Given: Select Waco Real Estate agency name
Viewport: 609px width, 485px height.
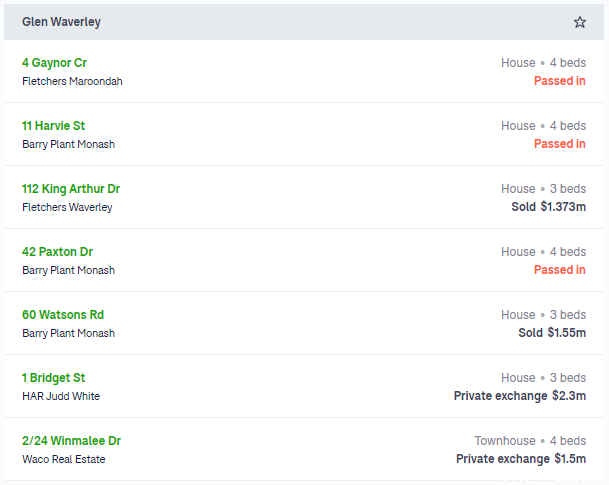Looking at the screenshot, I should tap(64, 459).
